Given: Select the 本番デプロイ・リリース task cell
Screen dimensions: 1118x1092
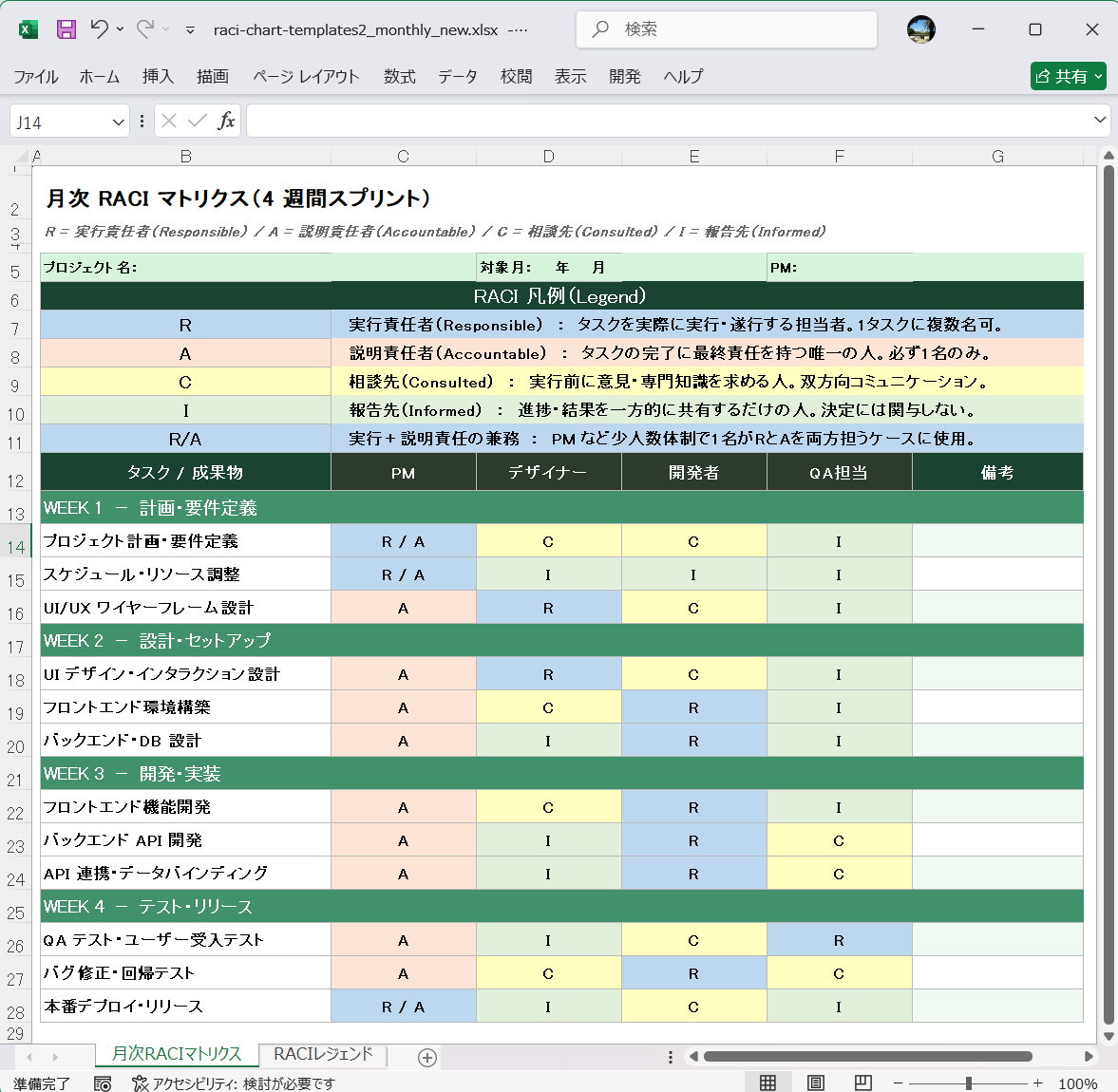Looking at the screenshot, I should coord(185,1006).
